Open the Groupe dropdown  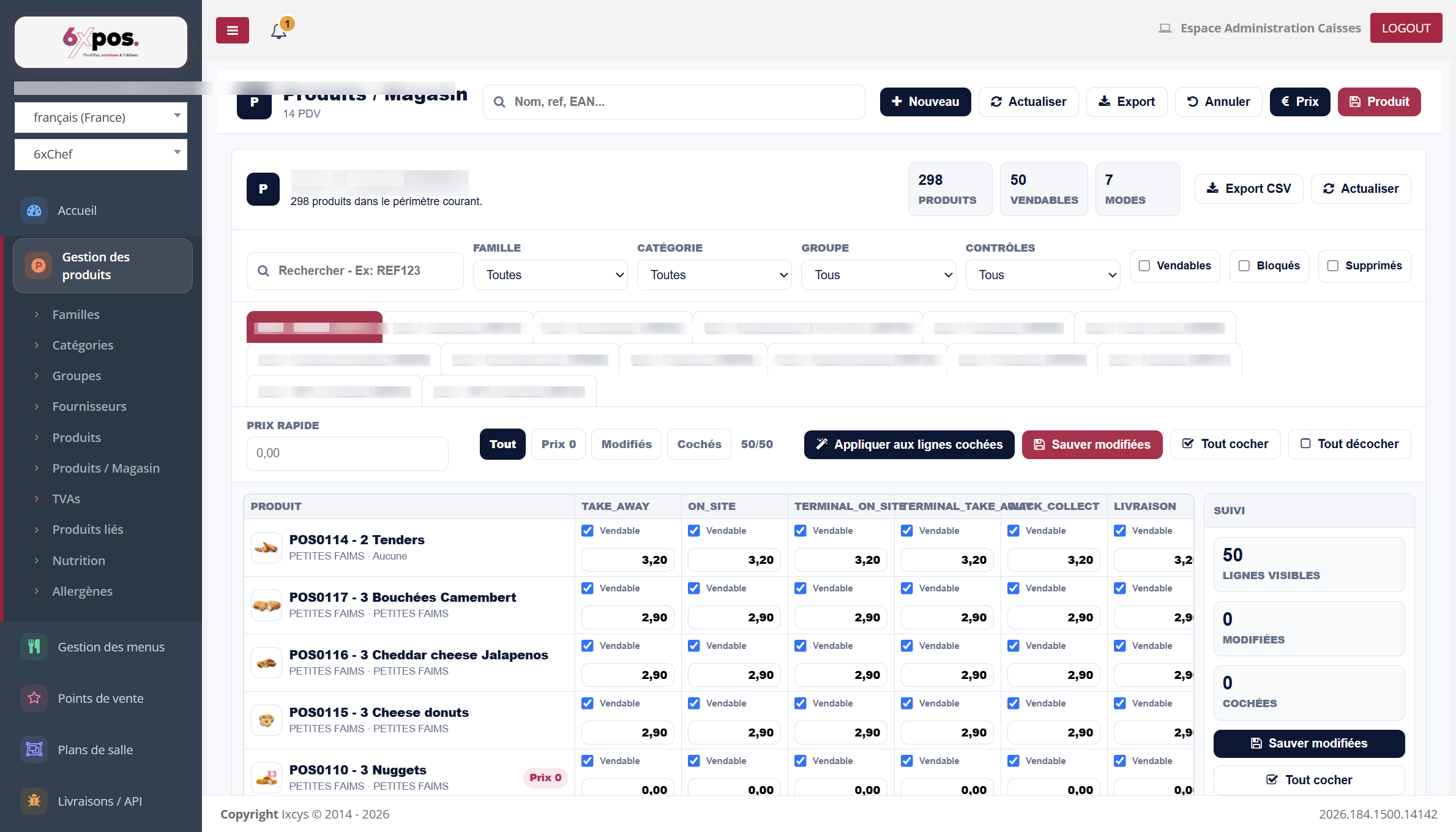(879, 275)
